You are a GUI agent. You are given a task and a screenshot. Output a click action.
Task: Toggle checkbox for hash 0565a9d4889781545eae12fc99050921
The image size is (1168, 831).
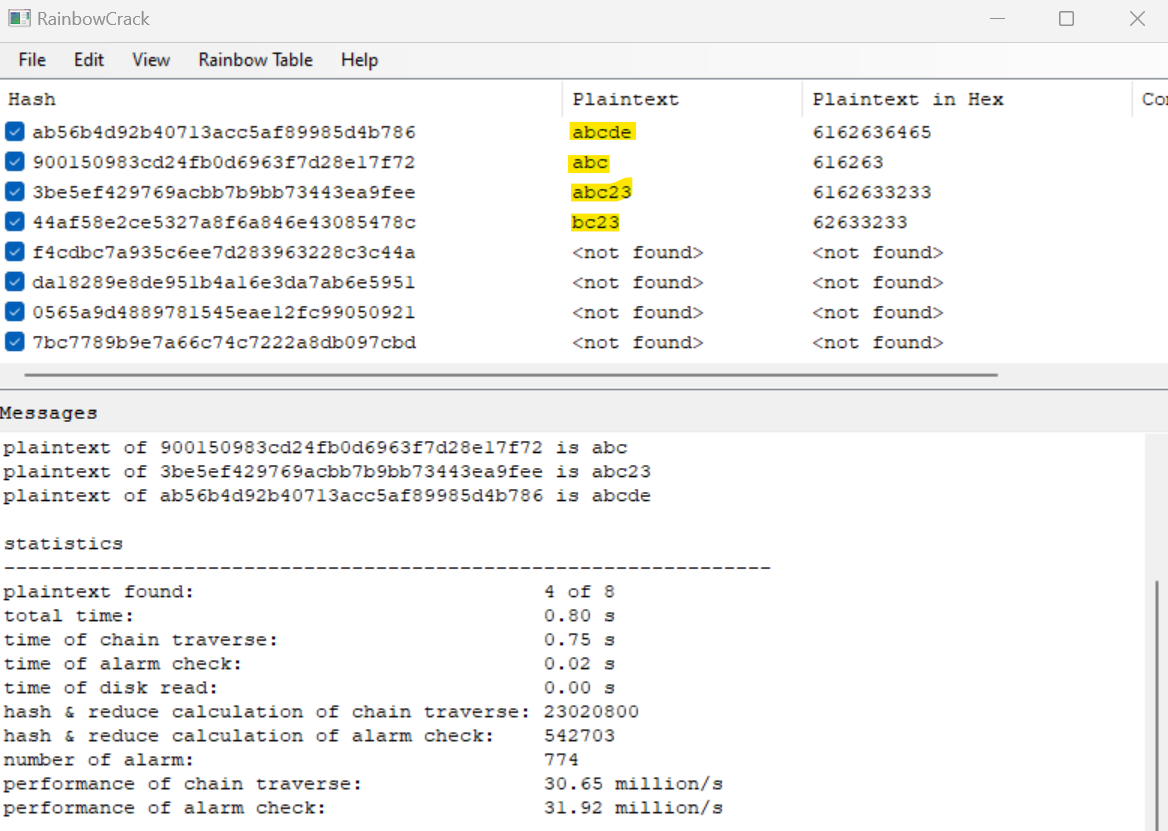(14, 312)
